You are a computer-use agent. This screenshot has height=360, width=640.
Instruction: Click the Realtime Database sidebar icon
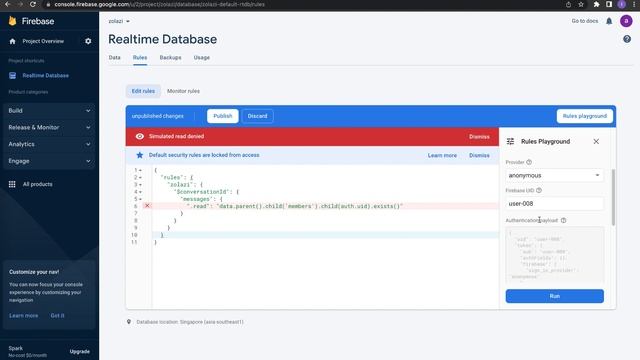pos(13,76)
